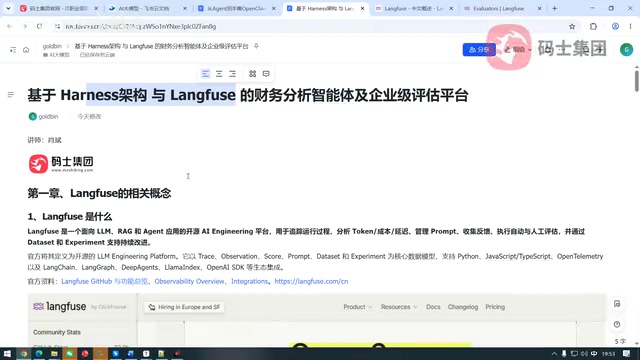
Task: Show hidden system tray icons
Action: tap(554, 354)
